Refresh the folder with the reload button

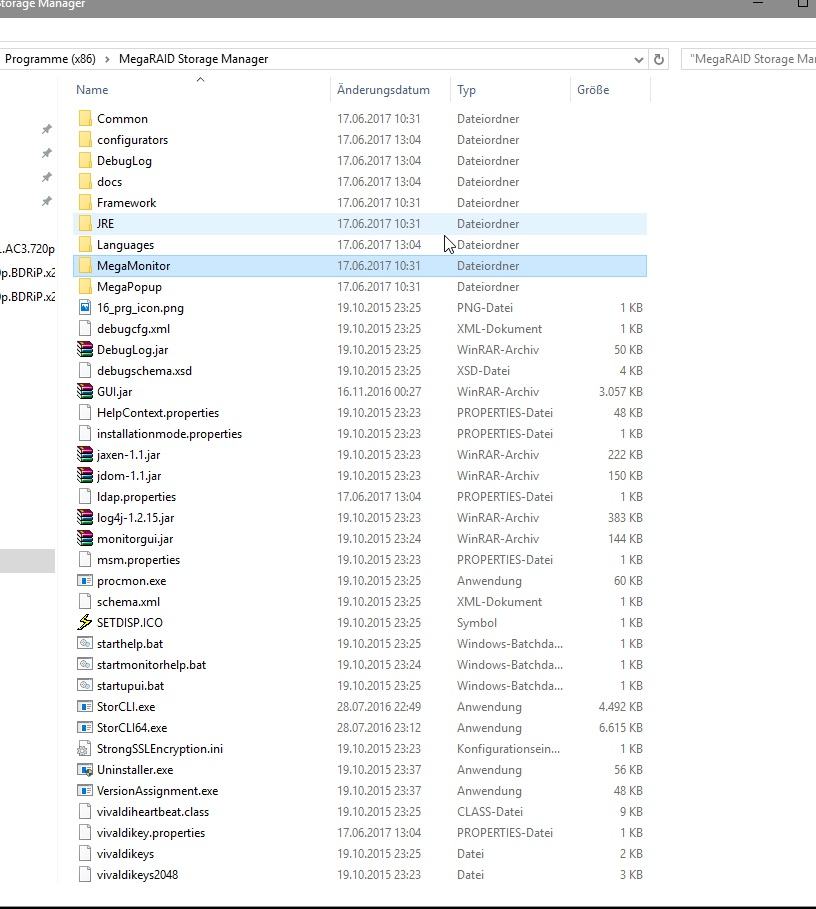tap(659, 59)
